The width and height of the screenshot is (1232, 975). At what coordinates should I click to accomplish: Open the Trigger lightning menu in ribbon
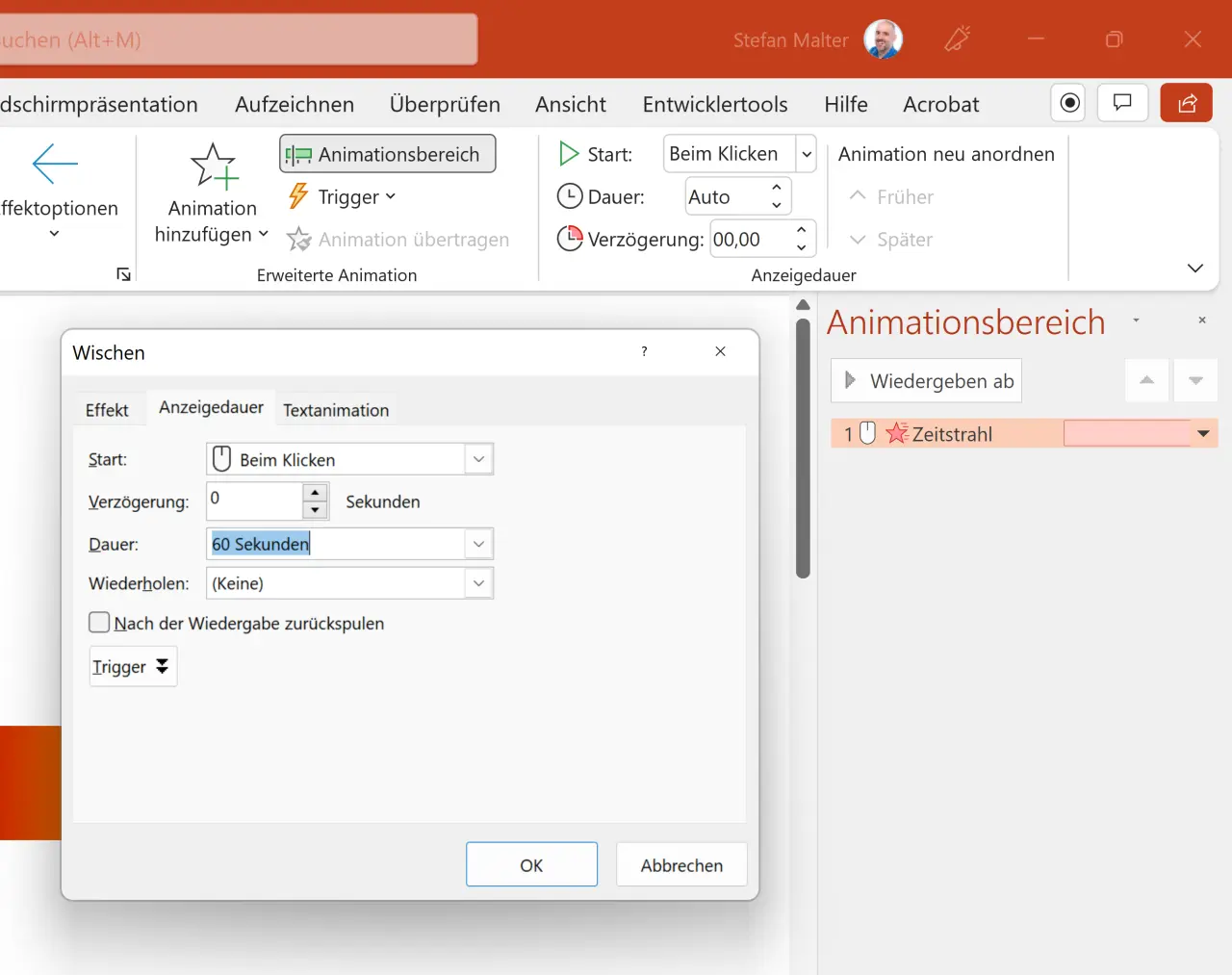point(342,197)
